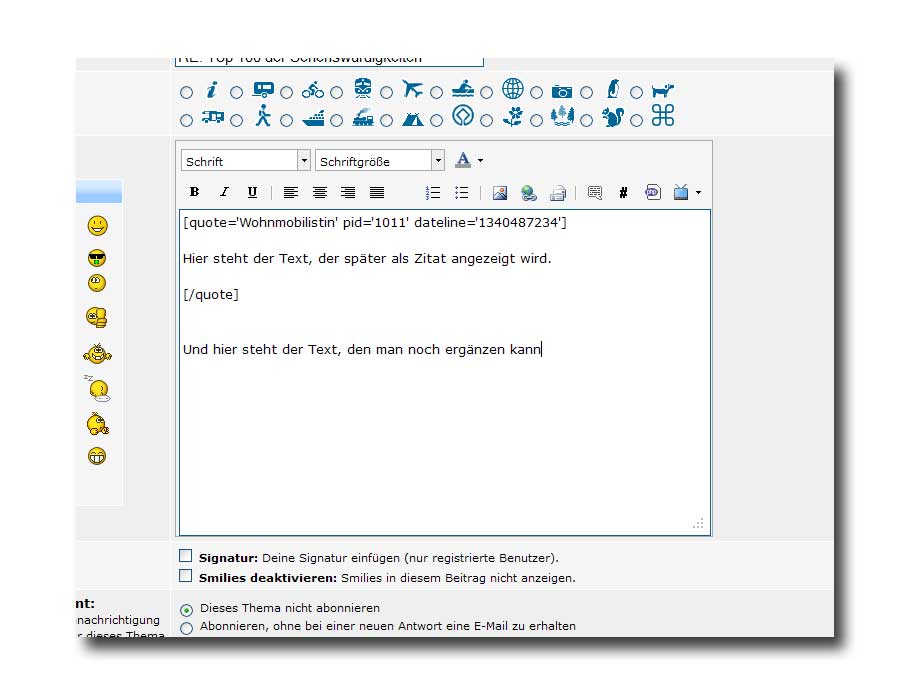Insert a hyperlink with globe icon
Image resolution: width=910 pixels, height=695 pixels.
click(529, 193)
